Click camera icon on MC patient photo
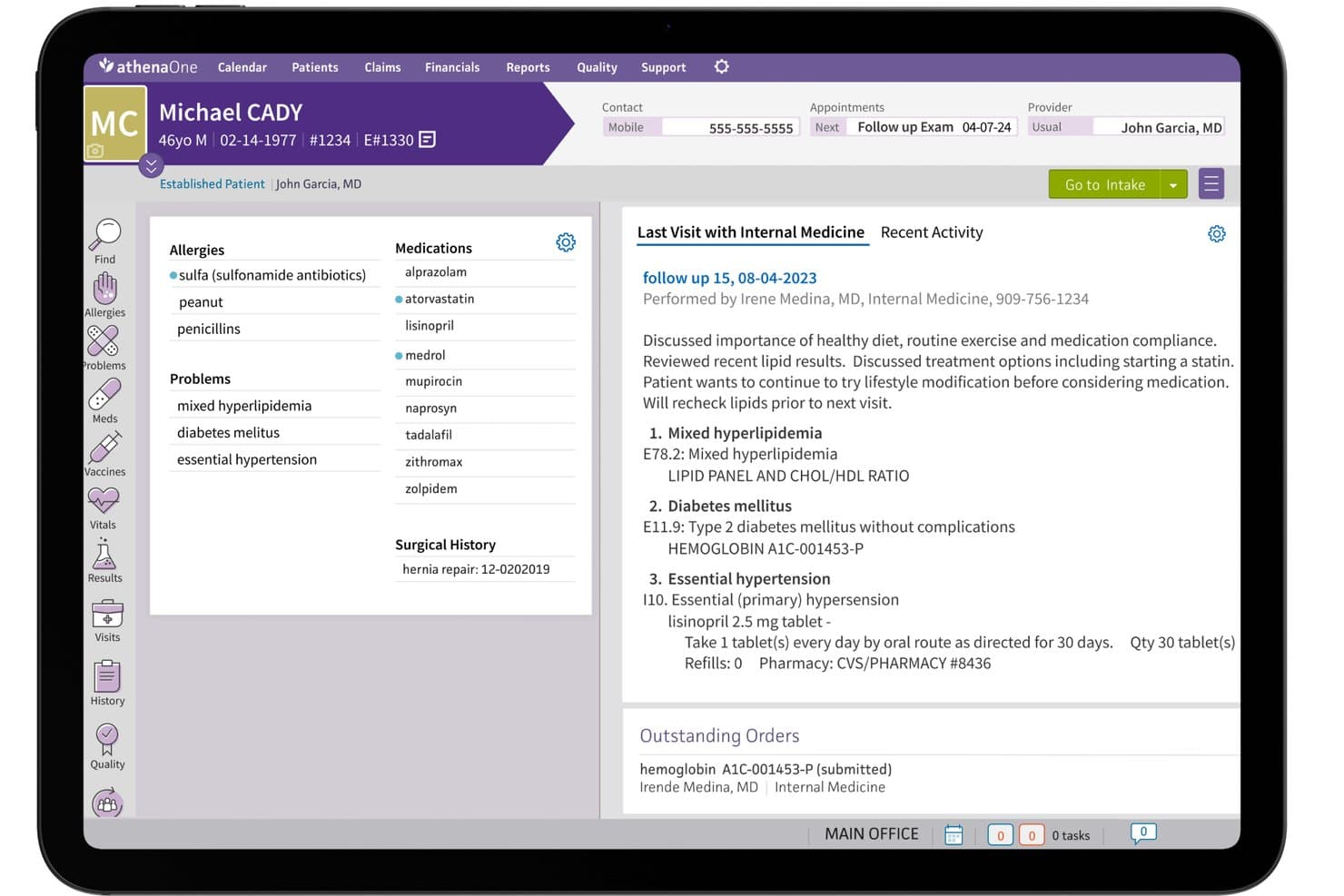Screen dimensions: 1344x896 pyautogui.click(x=95, y=151)
